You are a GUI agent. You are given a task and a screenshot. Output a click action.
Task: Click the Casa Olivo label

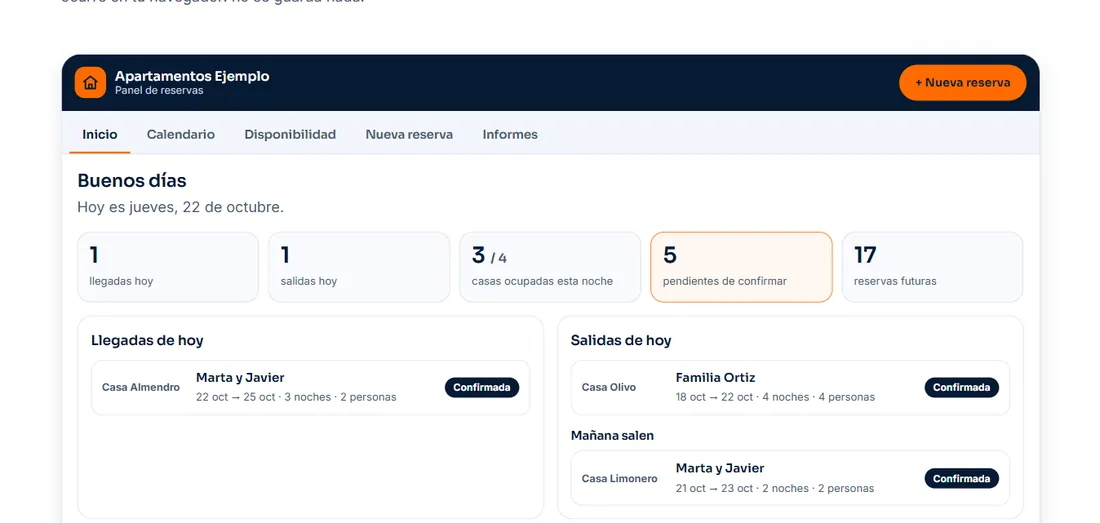(x=609, y=388)
